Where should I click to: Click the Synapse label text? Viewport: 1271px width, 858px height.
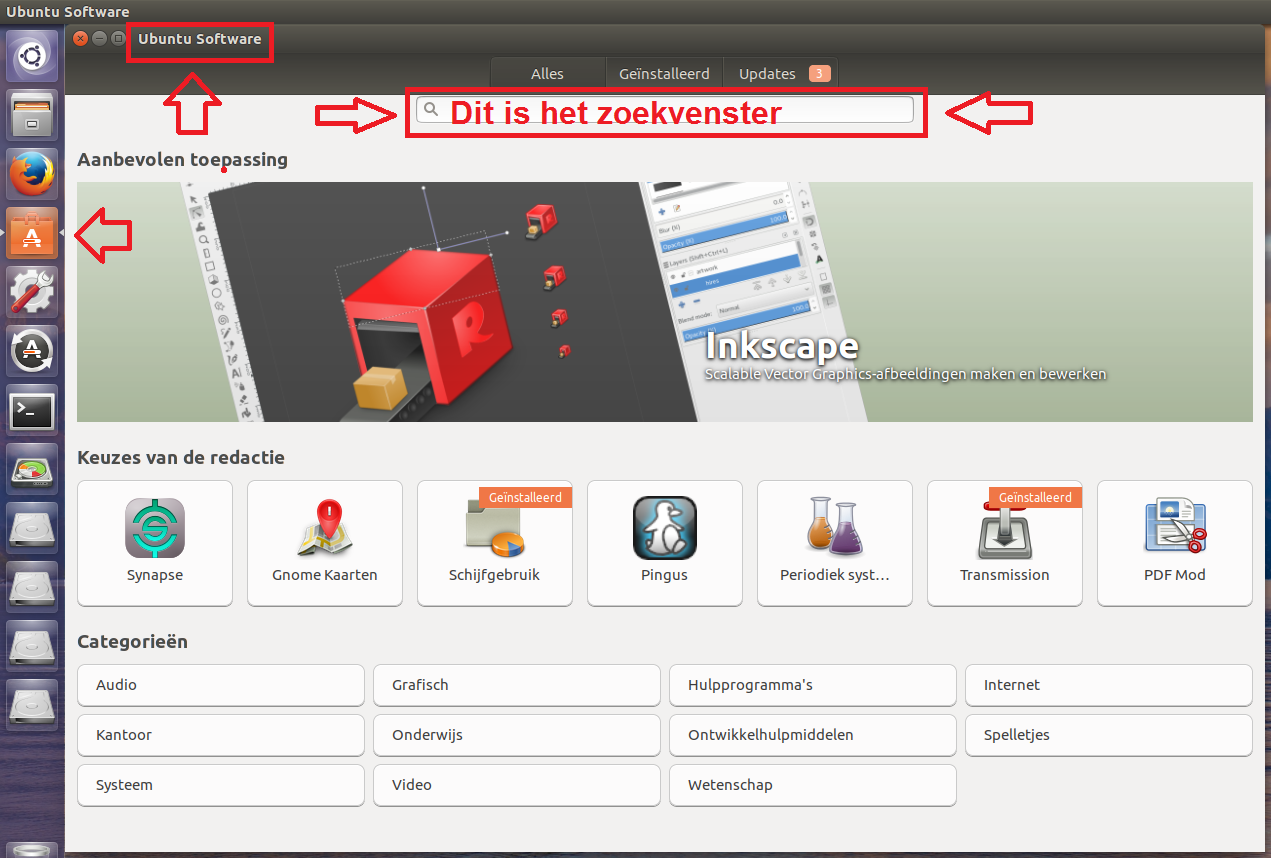155,575
